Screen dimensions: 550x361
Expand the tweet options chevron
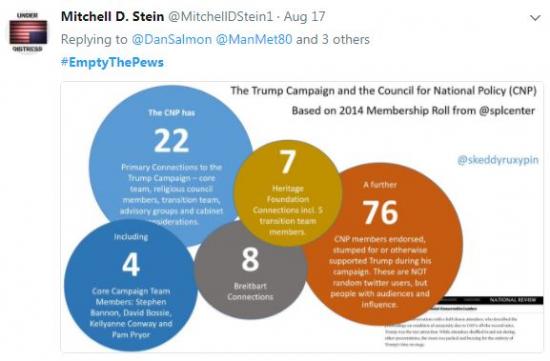pos(535,18)
